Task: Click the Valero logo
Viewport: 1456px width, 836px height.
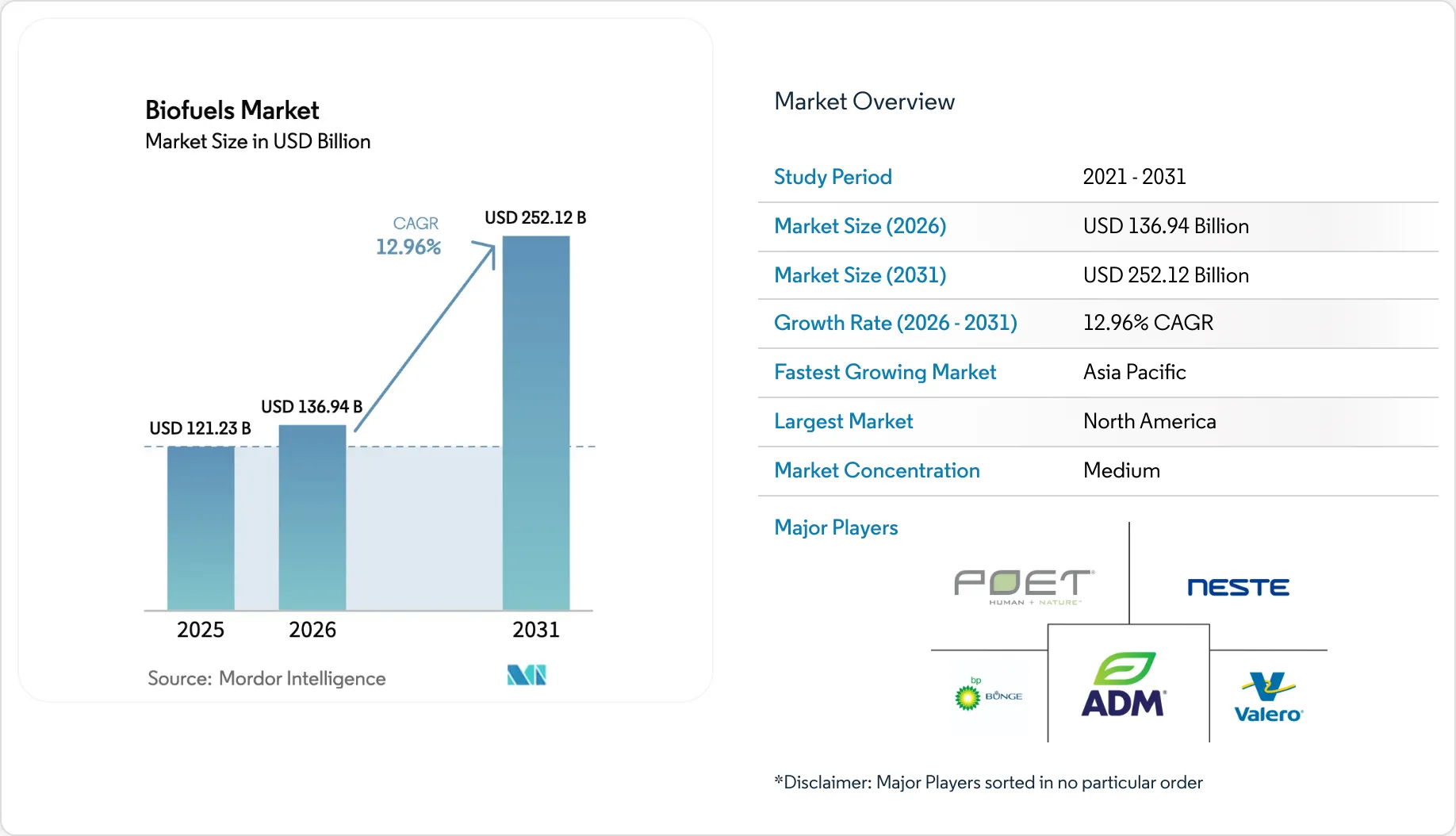Action: 1268,698
